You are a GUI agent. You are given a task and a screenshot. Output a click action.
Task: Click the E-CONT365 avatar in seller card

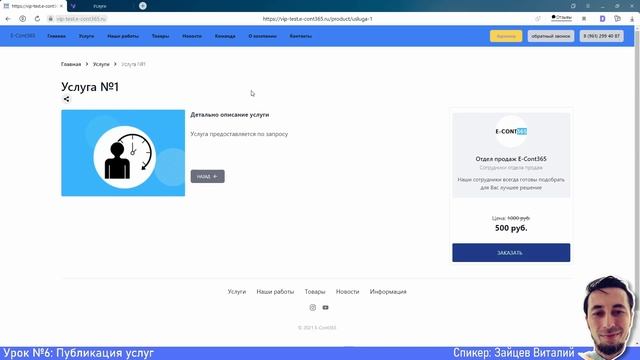tap(511, 131)
